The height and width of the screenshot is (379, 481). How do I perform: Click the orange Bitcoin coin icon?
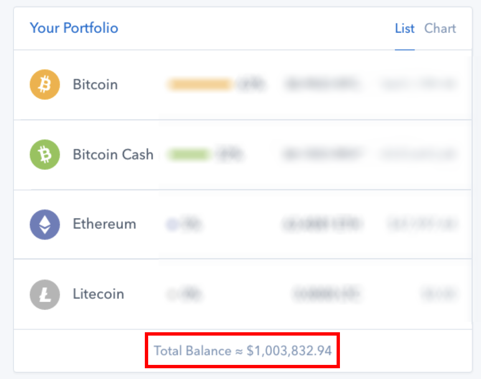pyautogui.click(x=45, y=84)
